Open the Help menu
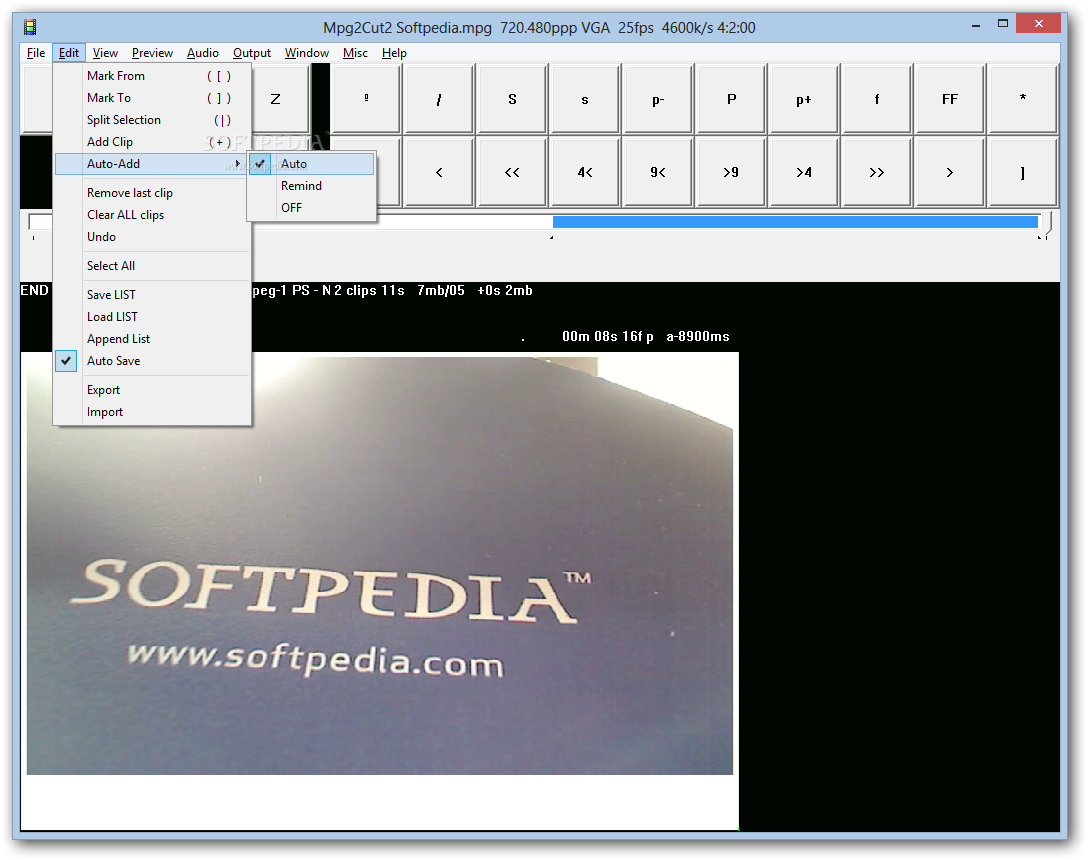1088x860 pixels. click(394, 53)
